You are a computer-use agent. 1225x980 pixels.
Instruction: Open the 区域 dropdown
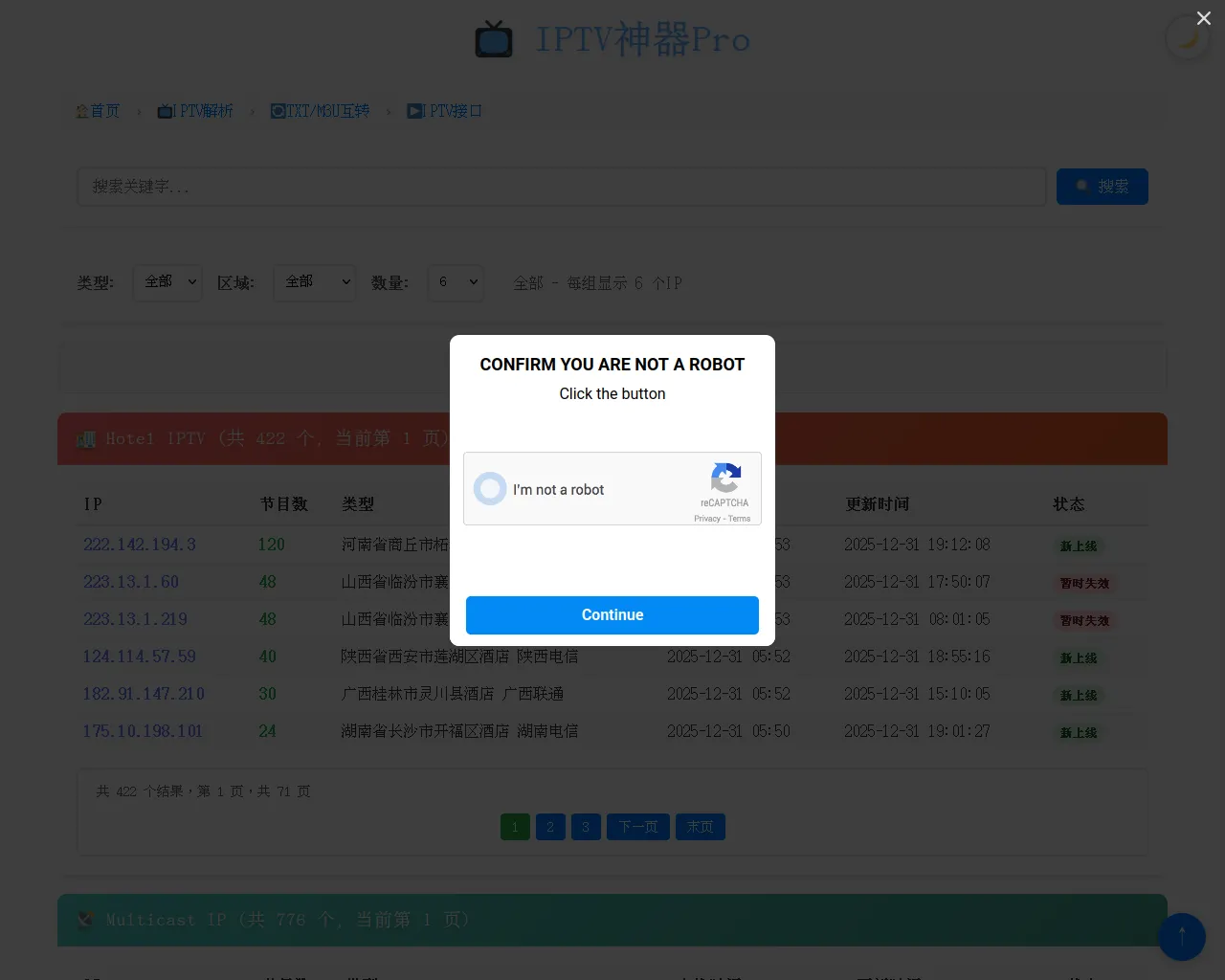[315, 282]
